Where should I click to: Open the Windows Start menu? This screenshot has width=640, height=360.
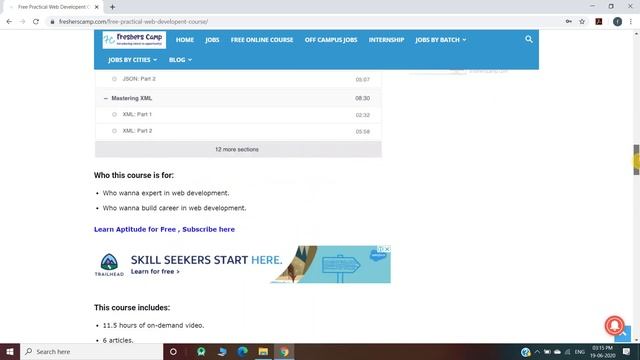tap(10, 351)
